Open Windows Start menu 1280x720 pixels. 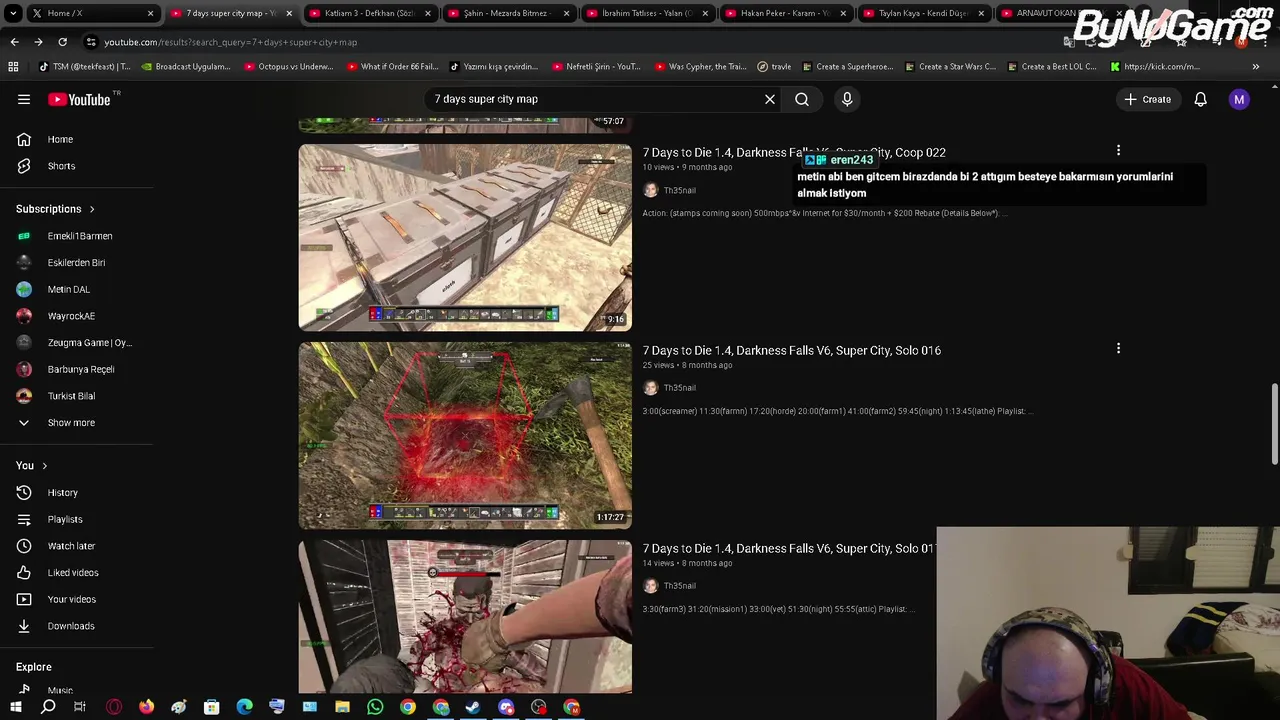click(x=16, y=707)
